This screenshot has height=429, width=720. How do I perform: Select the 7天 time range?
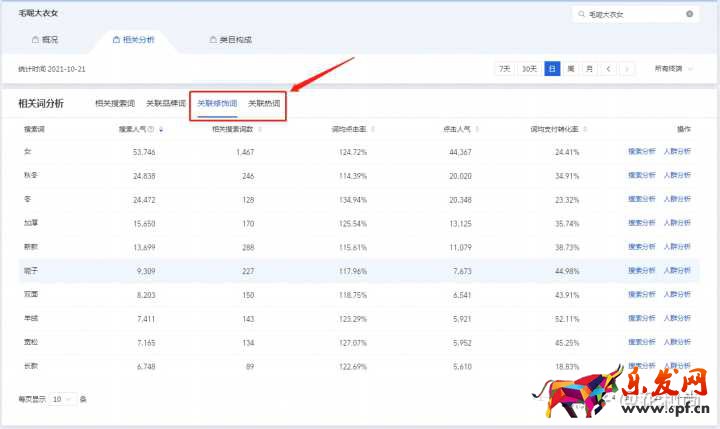tap(505, 69)
